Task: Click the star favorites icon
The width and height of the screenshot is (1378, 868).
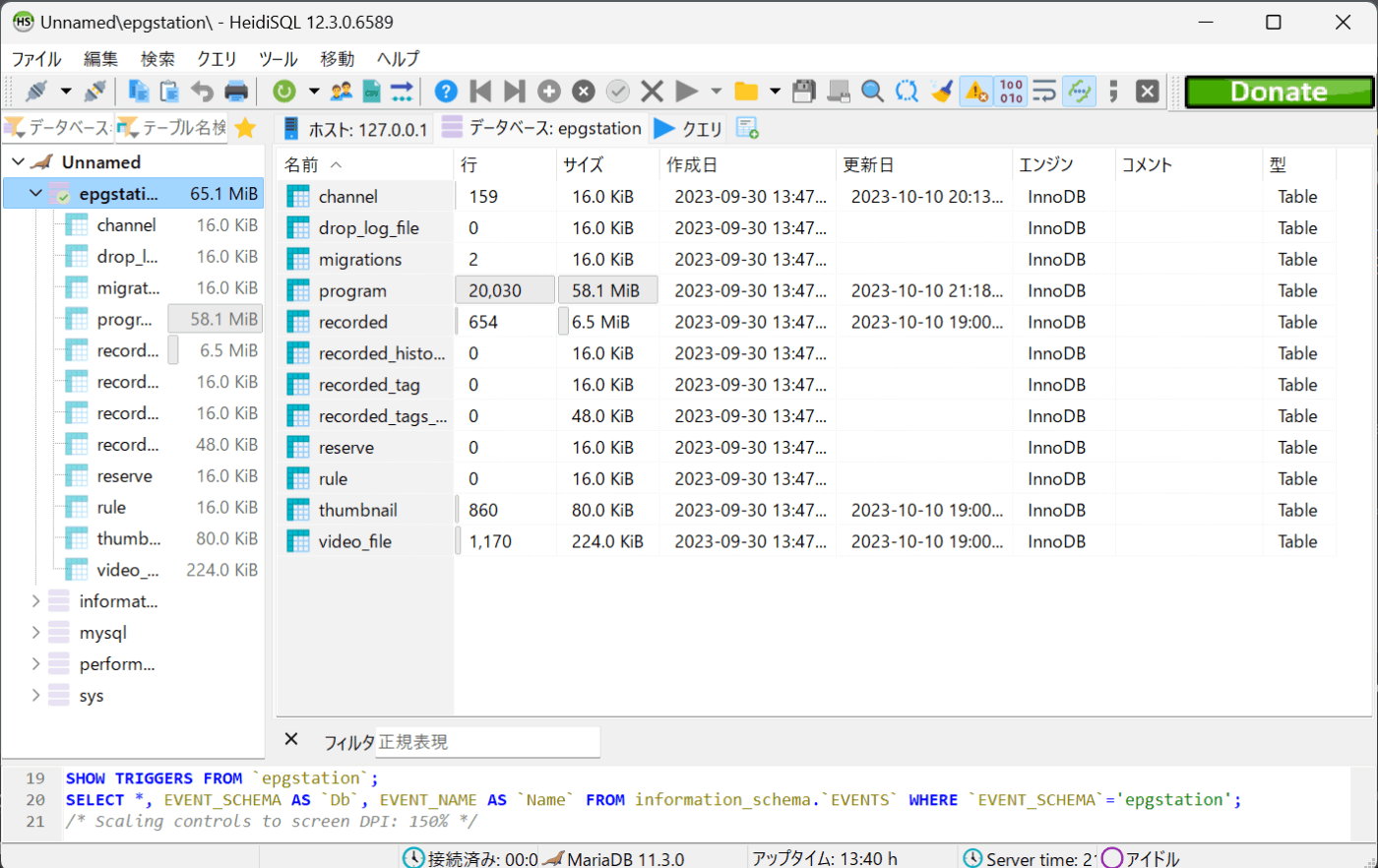Action: (x=246, y=128)
